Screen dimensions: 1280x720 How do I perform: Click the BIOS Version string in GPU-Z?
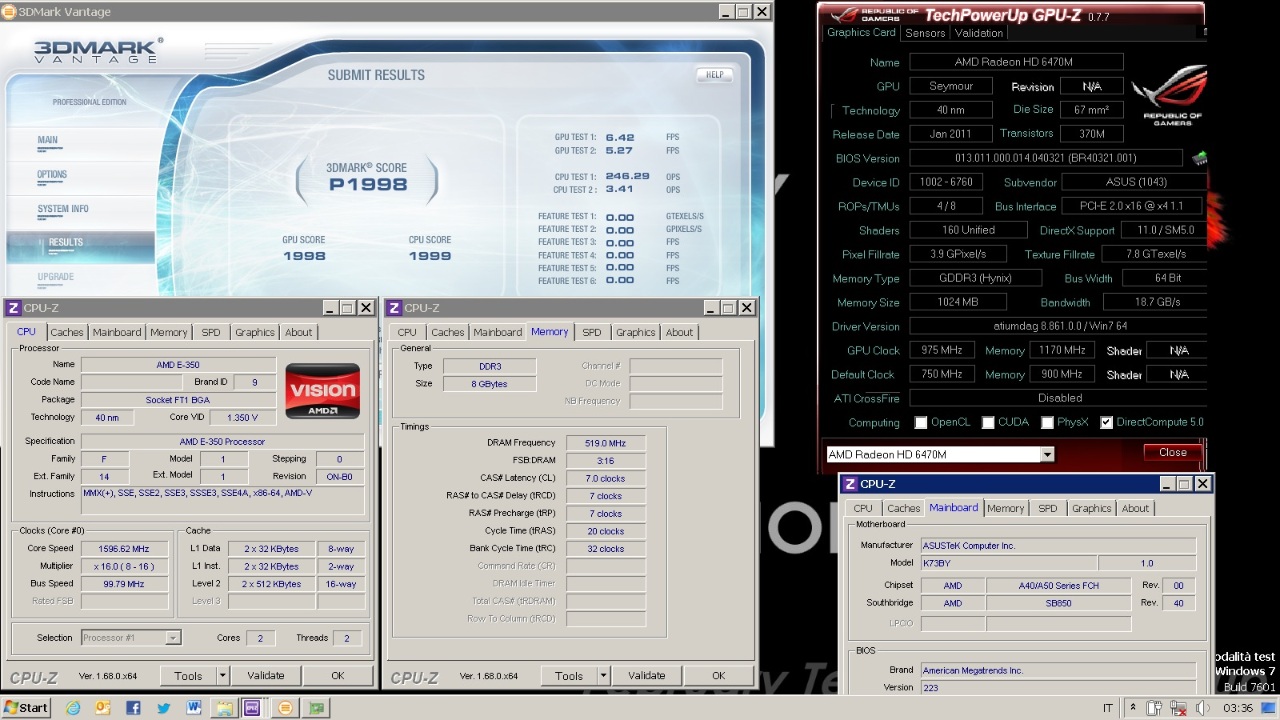1045,158
